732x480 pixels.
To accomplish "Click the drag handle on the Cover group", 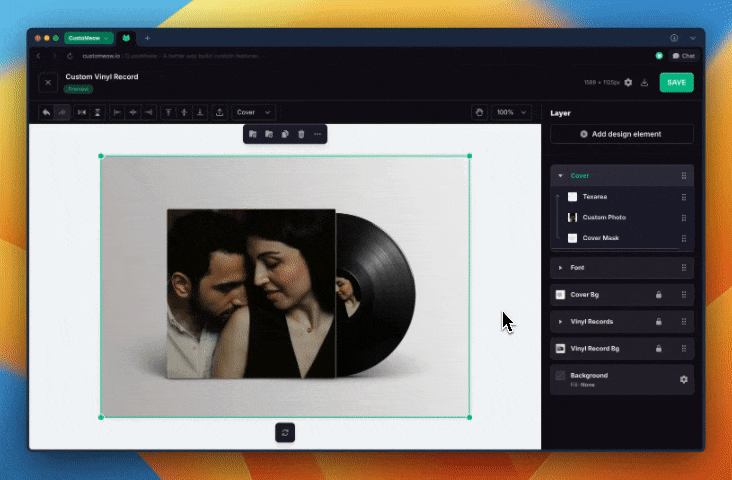I will click(684, 176).
